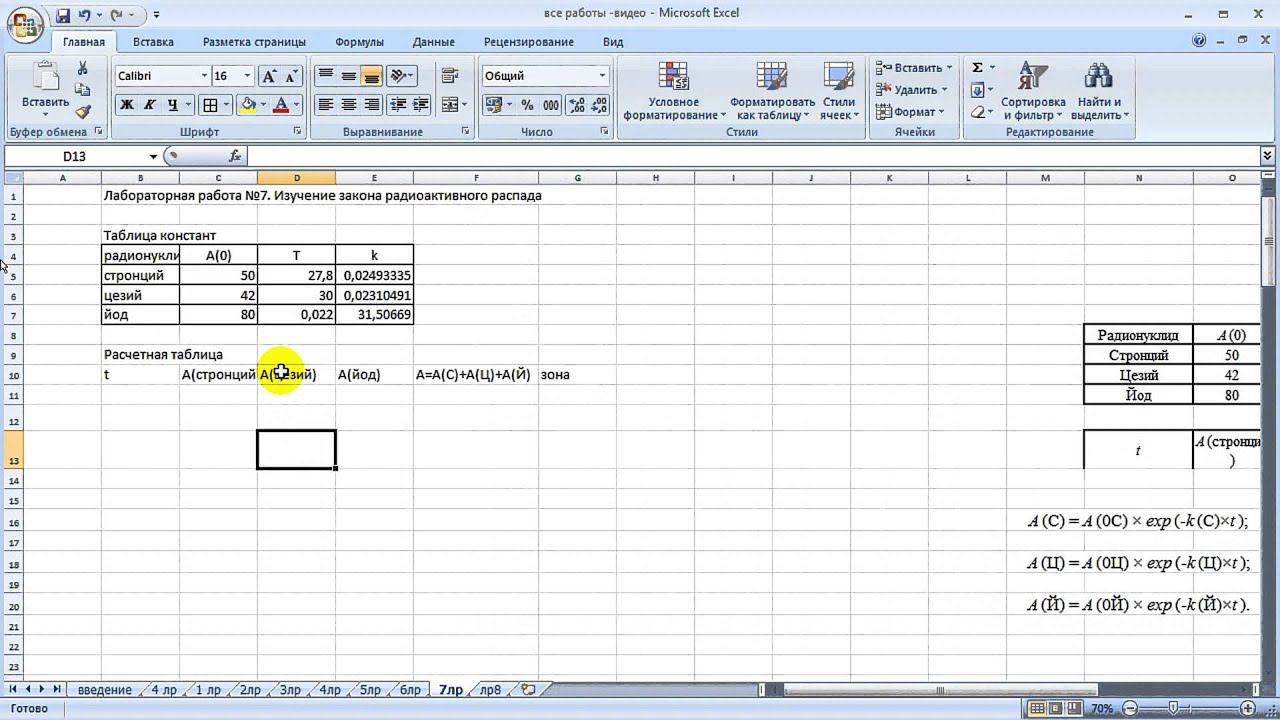The width and height of the screenshot is (1280, 720).
Task: Click the AutoSum sigma icon
Action: tap(977, 68)
